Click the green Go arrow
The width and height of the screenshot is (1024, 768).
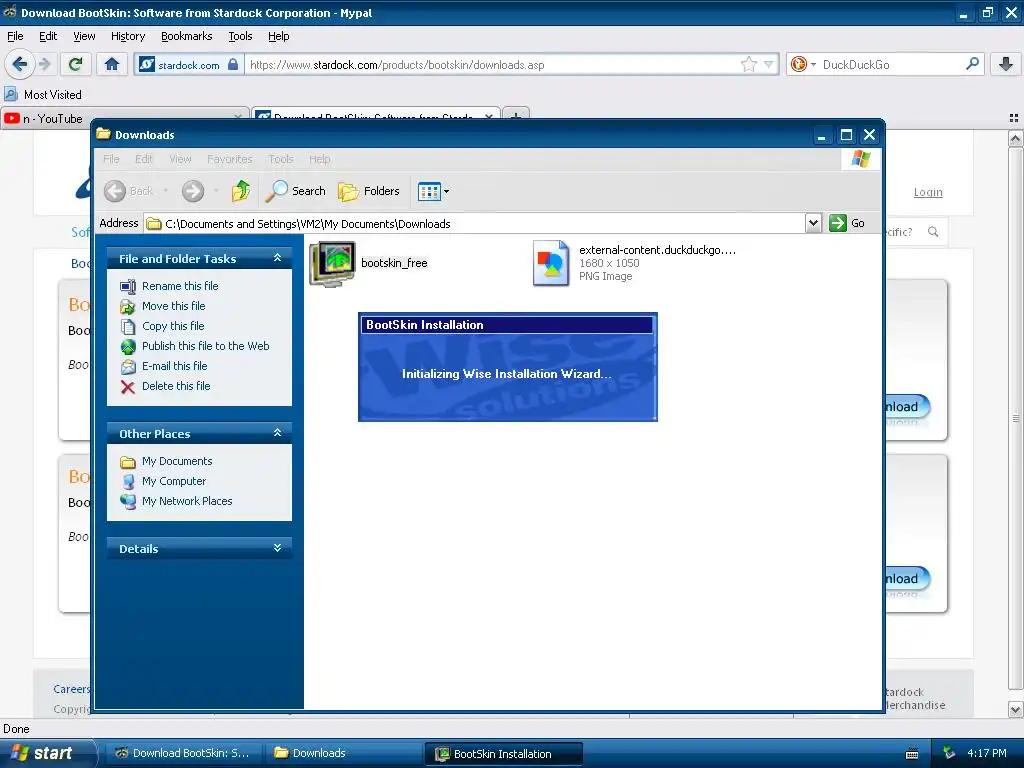tap(838, 223)
